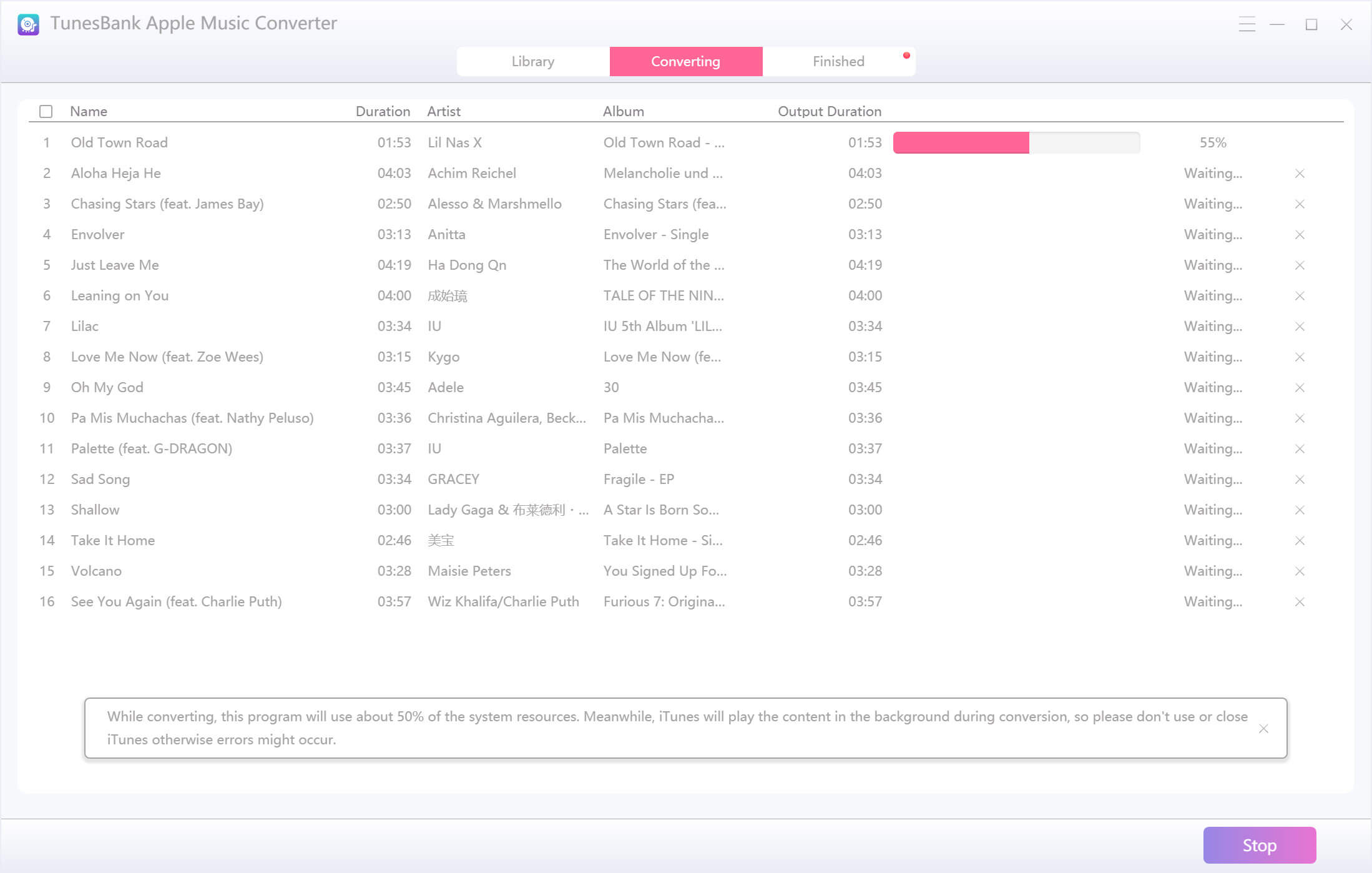Click artist name Anitta
This screenshot has height=873, width=1372.
click(447, 234)
